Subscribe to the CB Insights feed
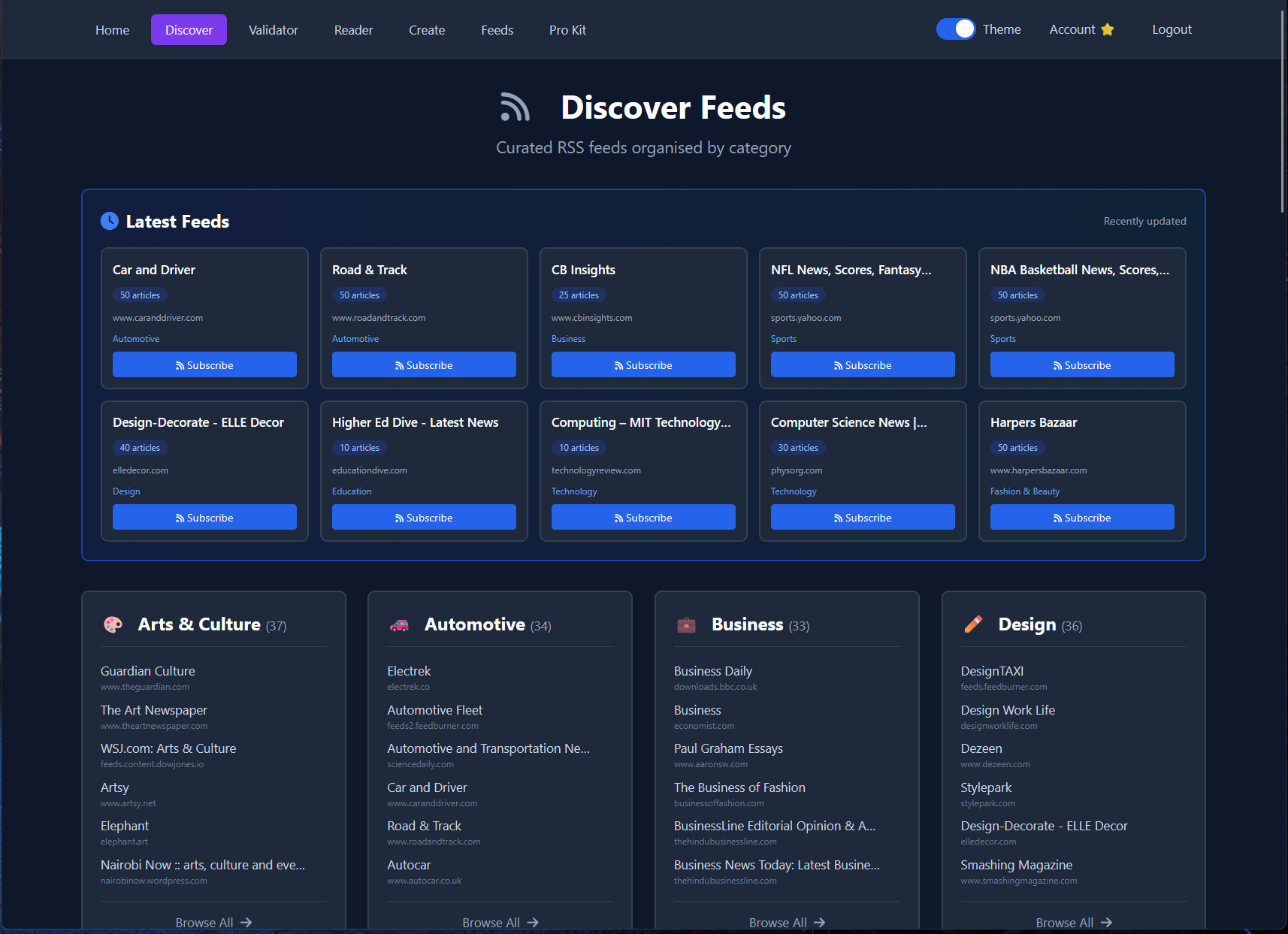This screenshot has height=934, width=1288. coord(643,364)
